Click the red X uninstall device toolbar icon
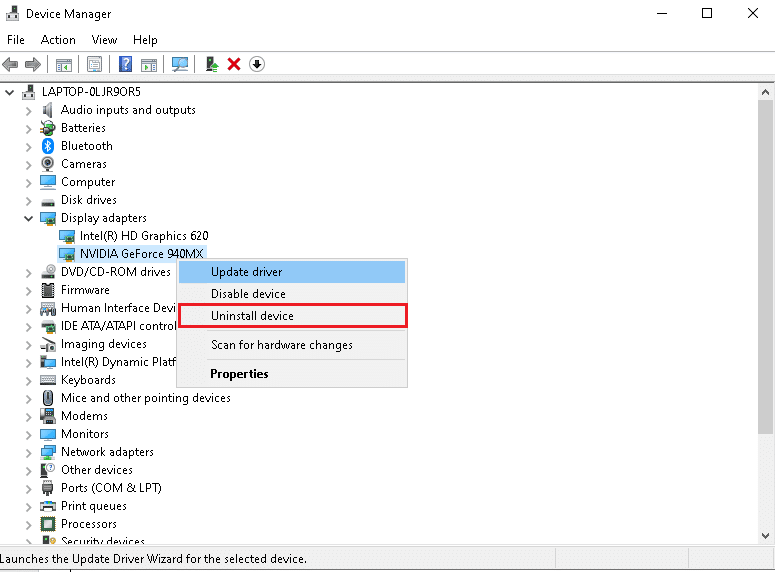 click(x=234, y=64)
